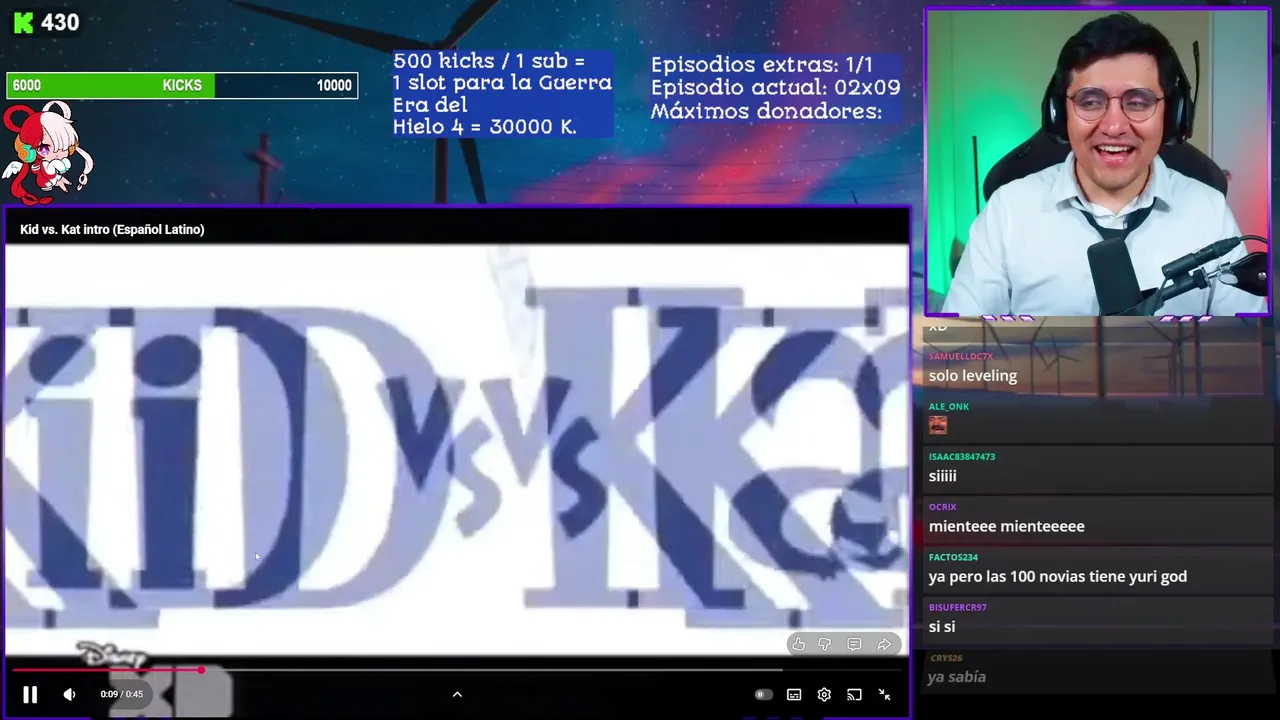
Task: Click chat username BISUFERCR97
Action: click(x=958, y=606)
